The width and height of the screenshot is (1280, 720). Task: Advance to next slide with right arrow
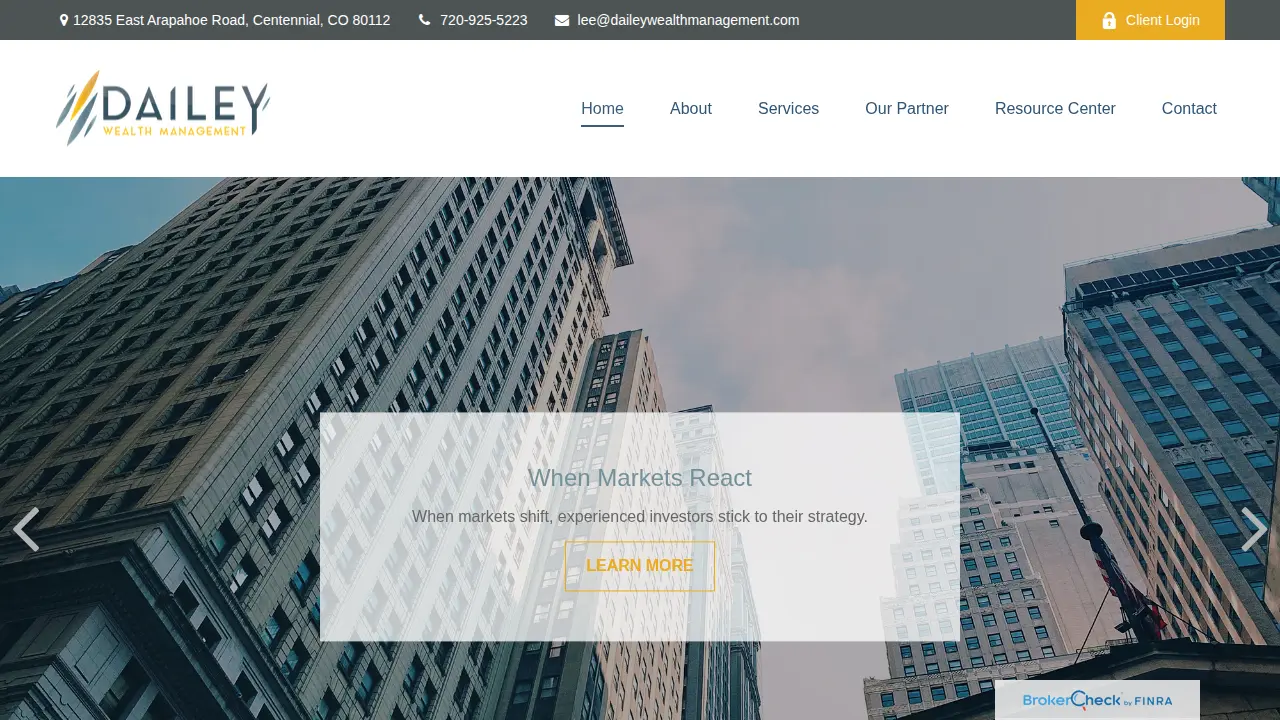point(1254,529)
